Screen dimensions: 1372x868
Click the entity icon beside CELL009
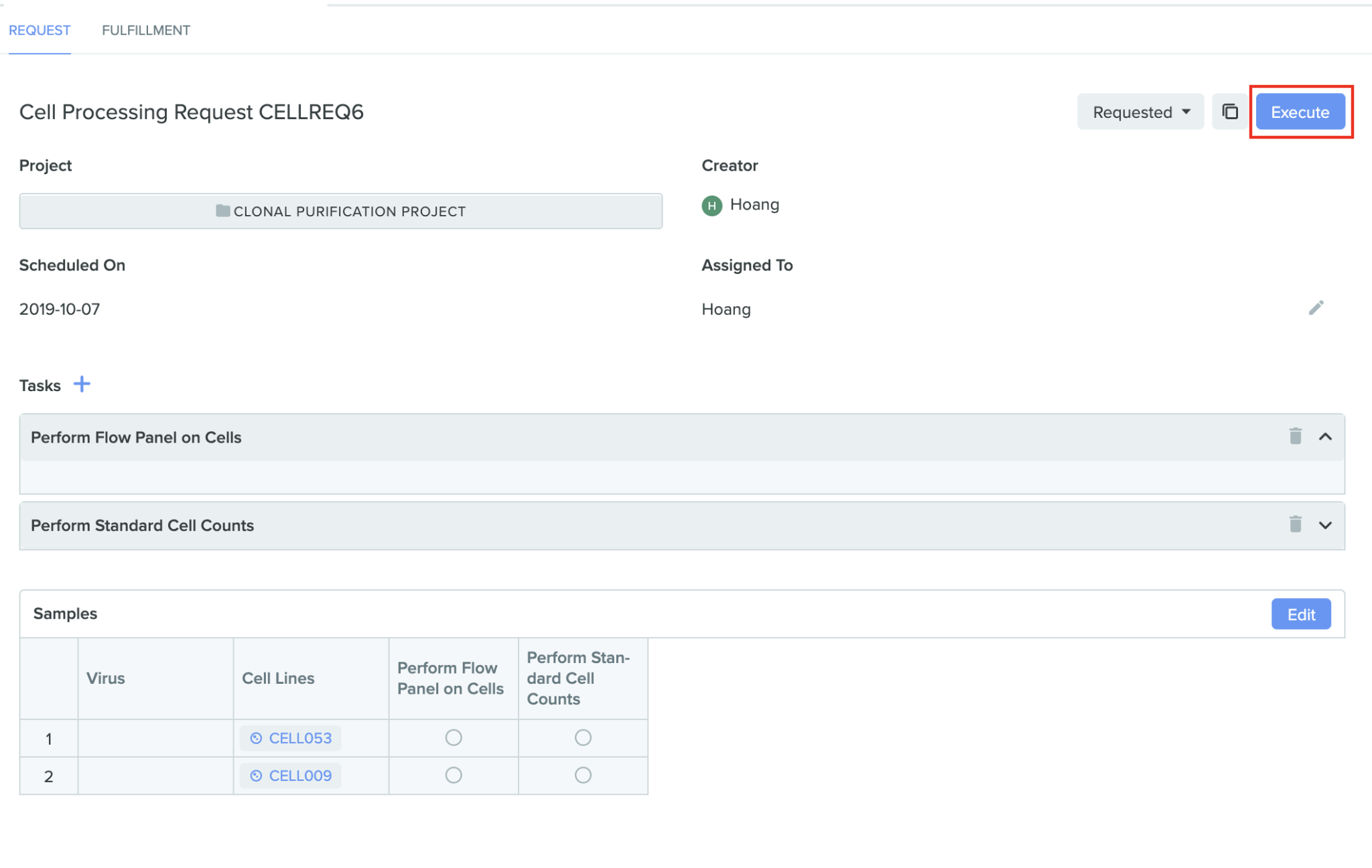256,776
